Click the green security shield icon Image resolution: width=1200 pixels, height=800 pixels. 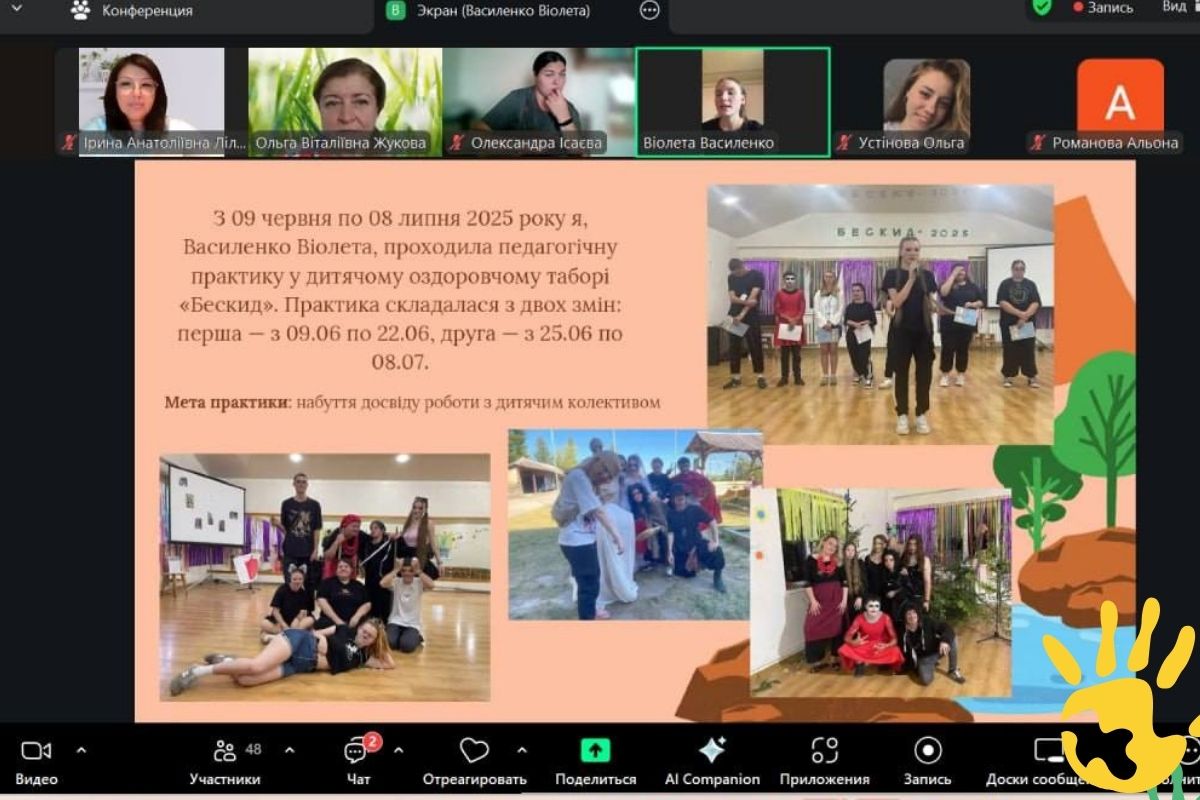point(1042,8)
